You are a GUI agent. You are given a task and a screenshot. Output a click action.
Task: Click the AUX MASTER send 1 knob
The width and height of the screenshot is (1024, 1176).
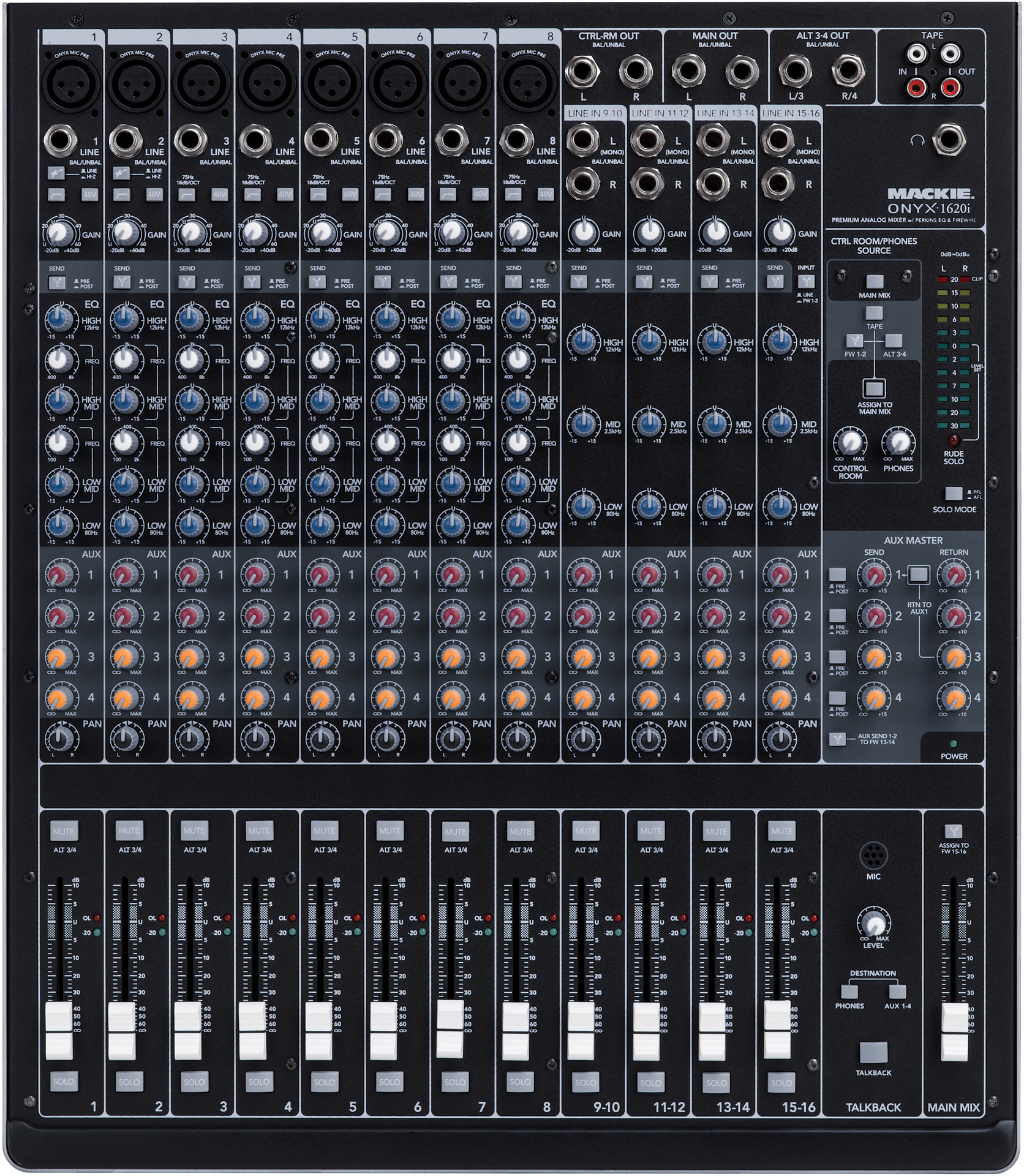[x=874, y=575]
